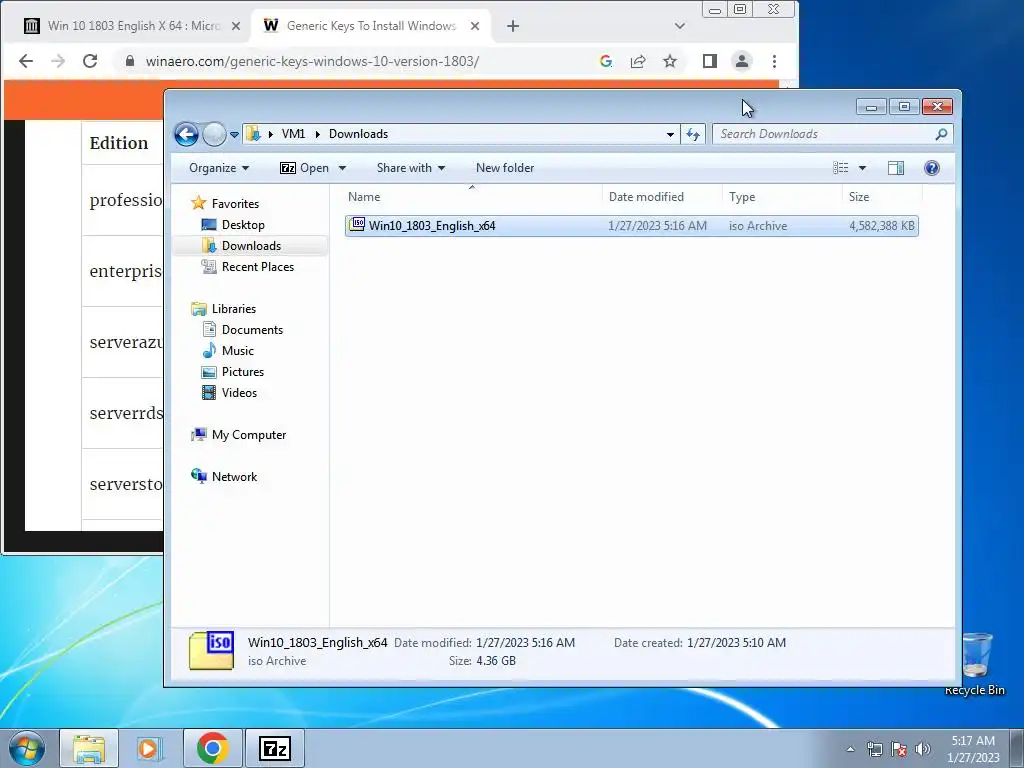Open Windows Explorer from taskbar

89,748
